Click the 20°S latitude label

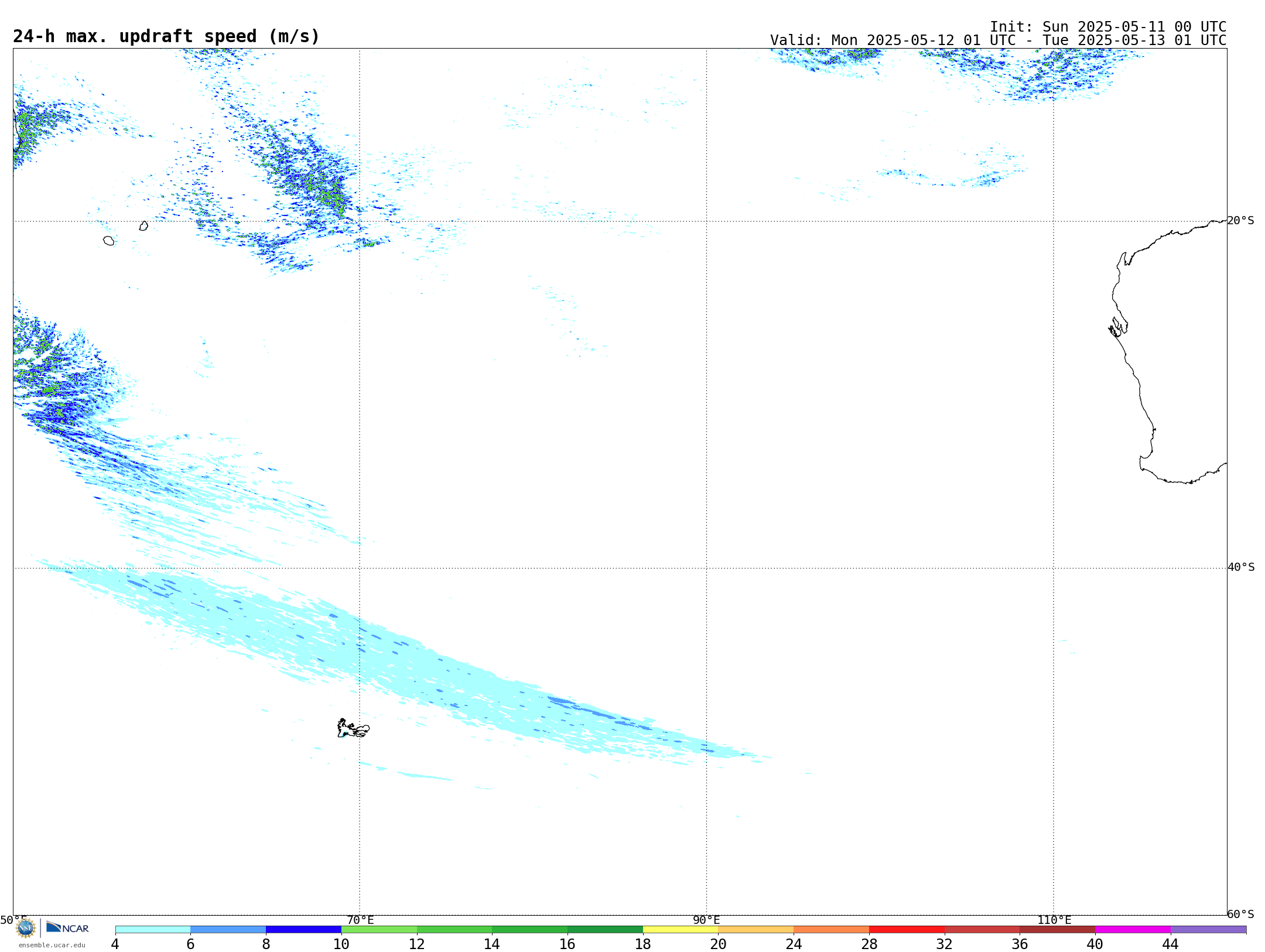click(1241, 221)
